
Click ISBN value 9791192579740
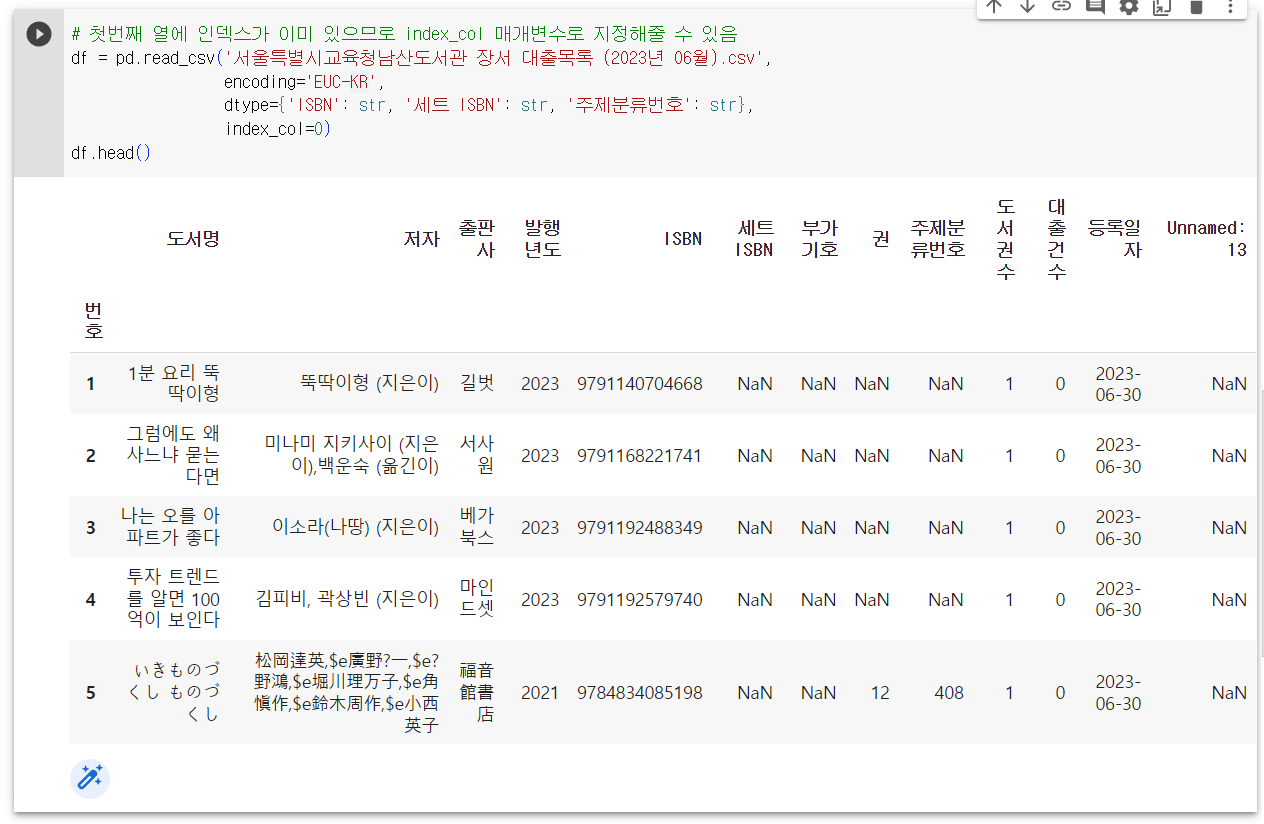pyautogui.click(x=640, y=600)
